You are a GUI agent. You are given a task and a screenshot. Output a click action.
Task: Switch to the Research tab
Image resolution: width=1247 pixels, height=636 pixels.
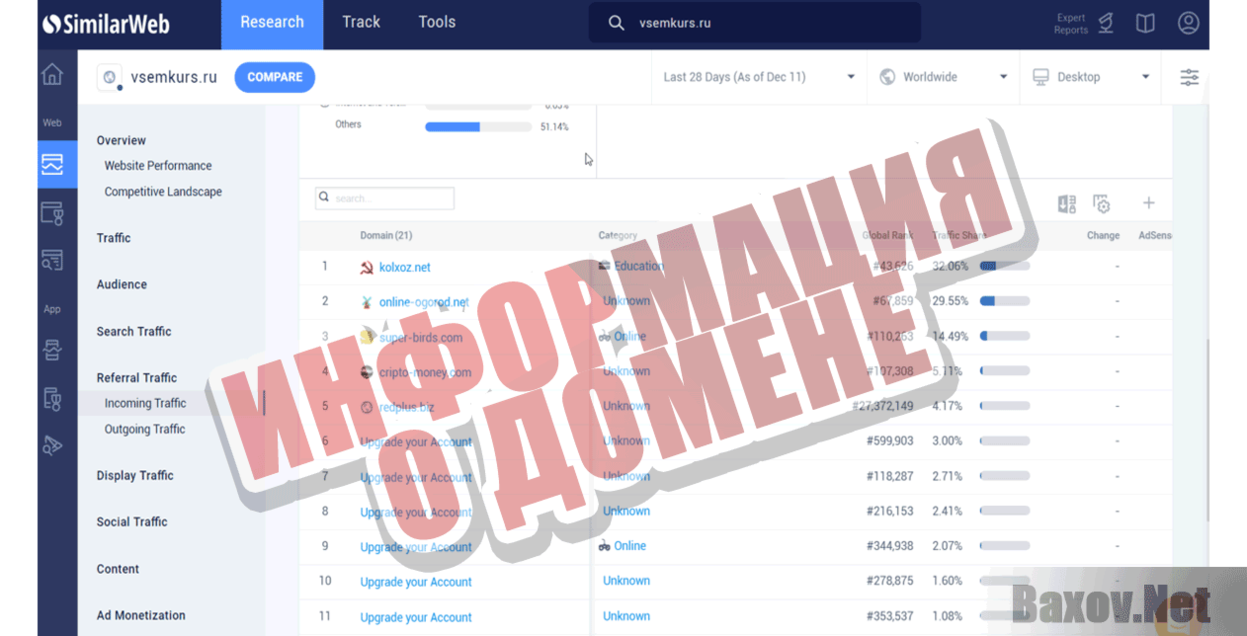click(272, 23)
